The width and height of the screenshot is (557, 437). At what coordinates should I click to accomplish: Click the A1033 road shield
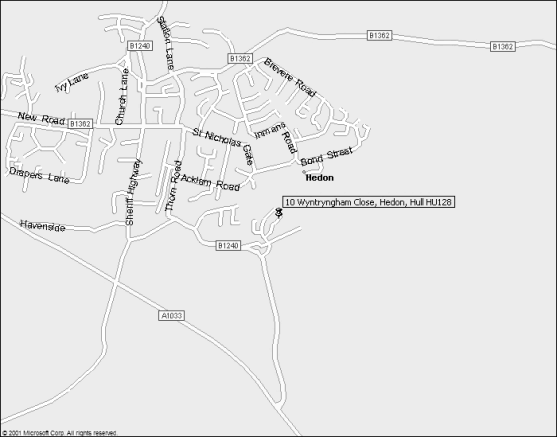click(171, 315)
